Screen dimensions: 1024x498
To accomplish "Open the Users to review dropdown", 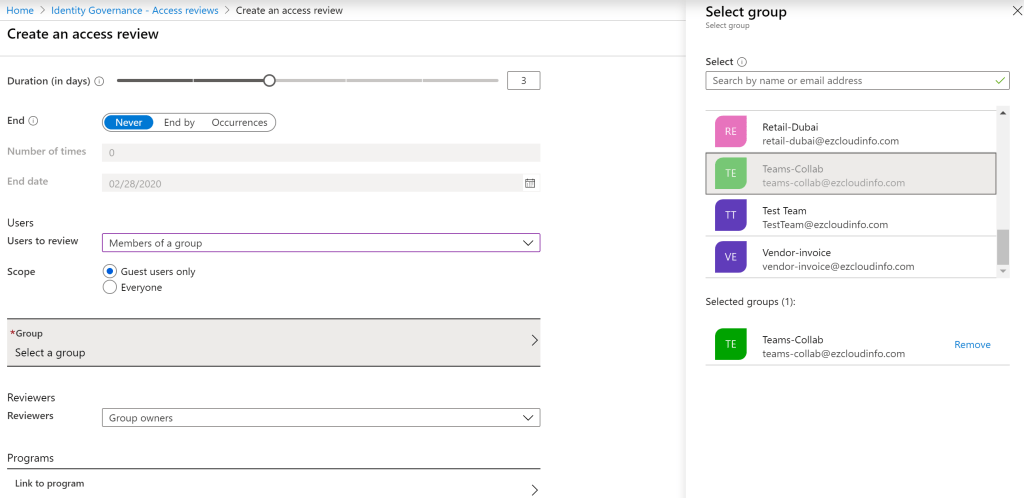I will 320,243.
